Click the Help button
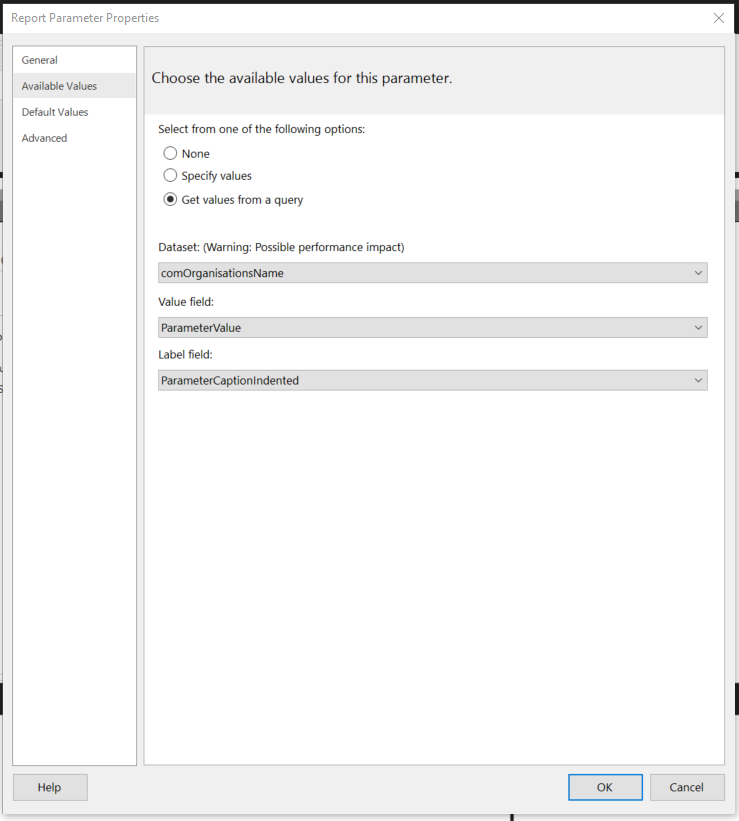 [x=50, y=787]
